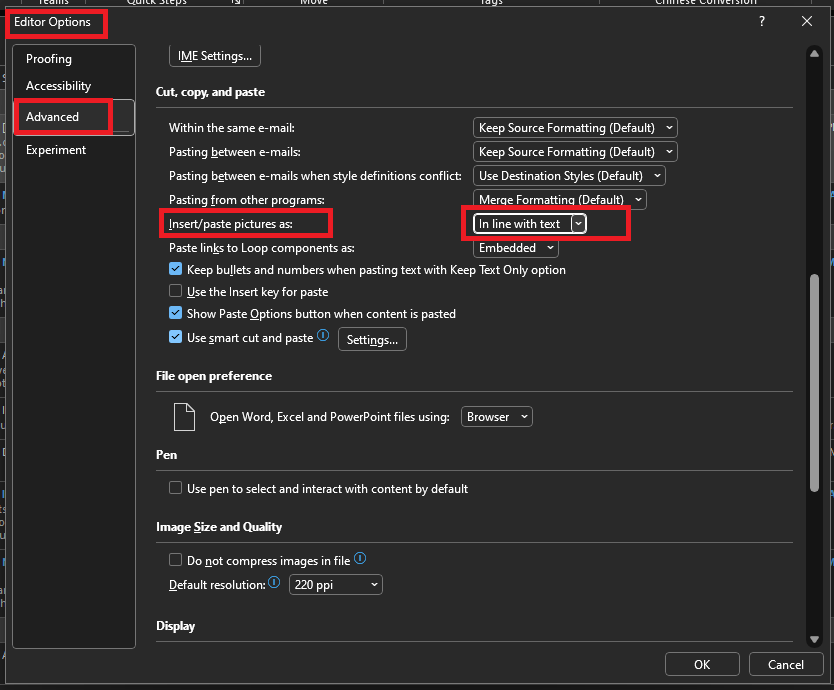Toggle Keep bullets and numbers when pasting checkbox
Viewport: 834px width, 690px height.
(176, 269)
